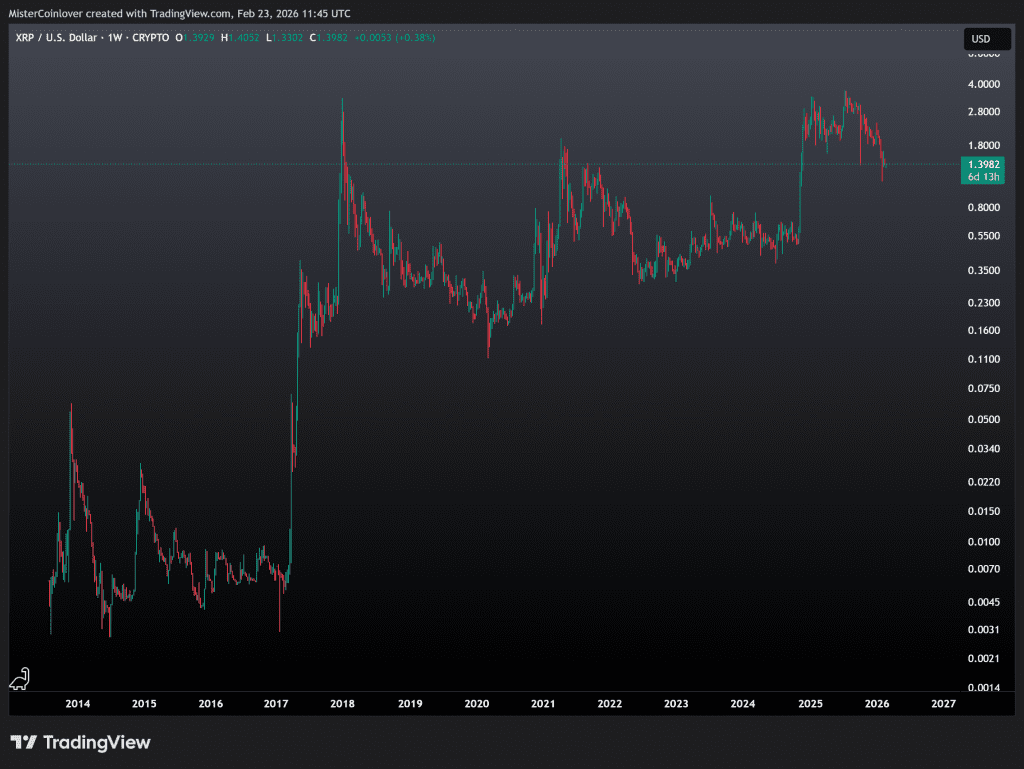1024x769 pixels.
Task: Select the 2025 marker on time axis
Action: point(810,704)
